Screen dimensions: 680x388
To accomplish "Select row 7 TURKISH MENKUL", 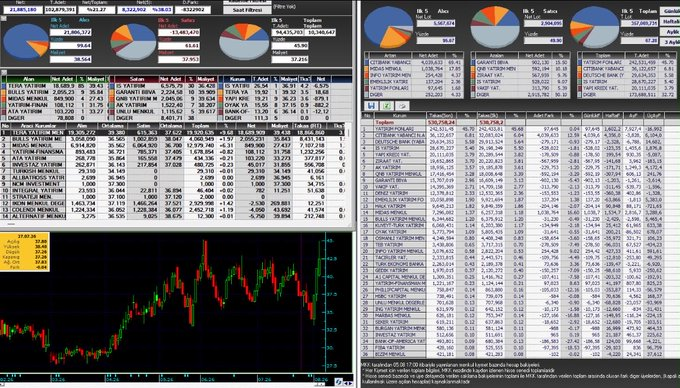I will 173,171.
